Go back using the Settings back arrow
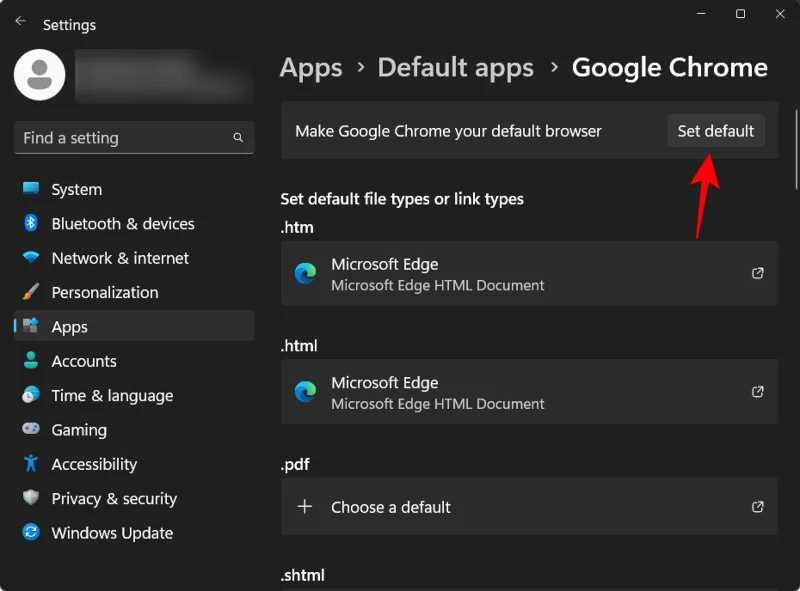Viewport: 800px width, 591px height. click(20, 21)
